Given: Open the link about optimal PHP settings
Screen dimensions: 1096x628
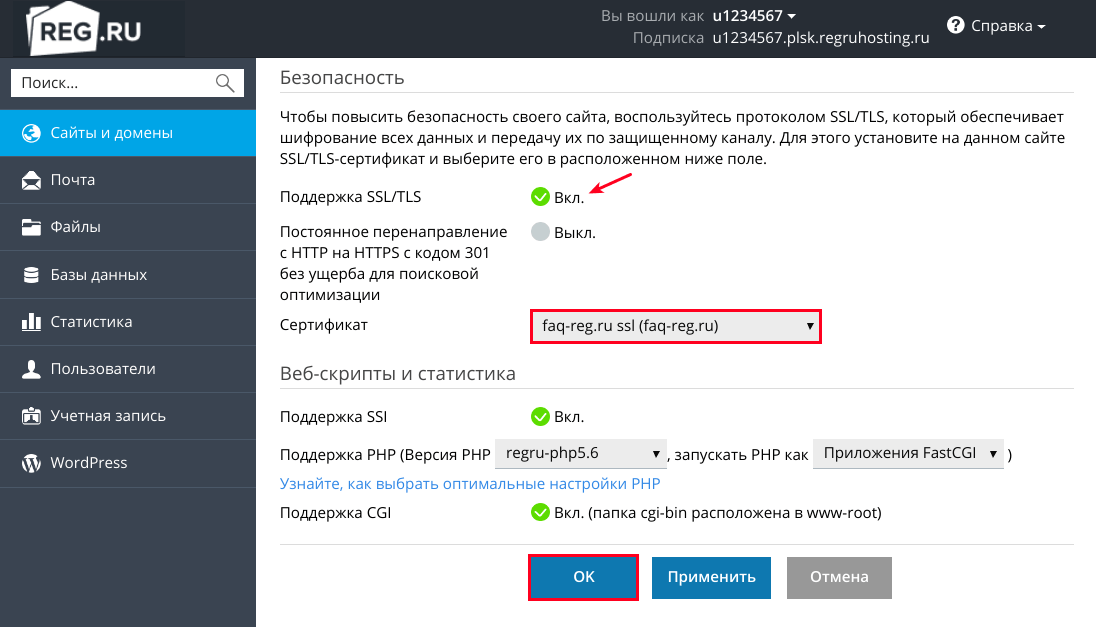Looking at the screenshot, I should pyautogui.click(x=470, y=484).
